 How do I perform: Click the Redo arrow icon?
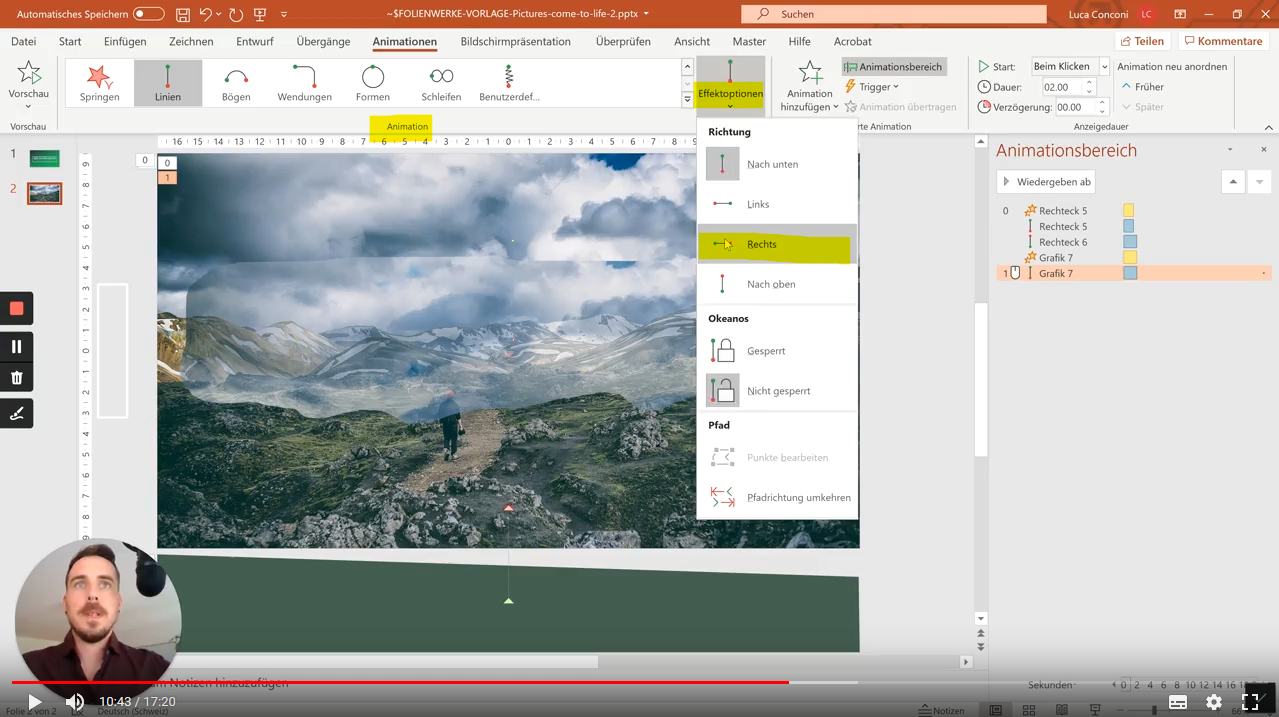[235, 14]
